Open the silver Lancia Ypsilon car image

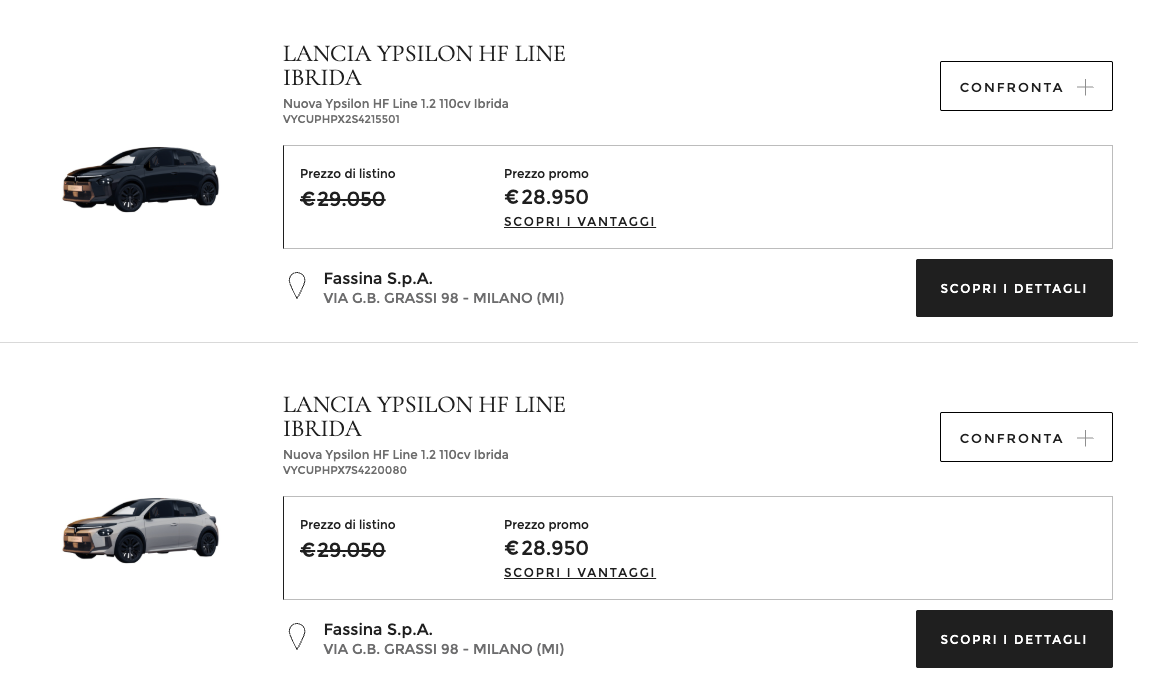click(x=141, y=529)
